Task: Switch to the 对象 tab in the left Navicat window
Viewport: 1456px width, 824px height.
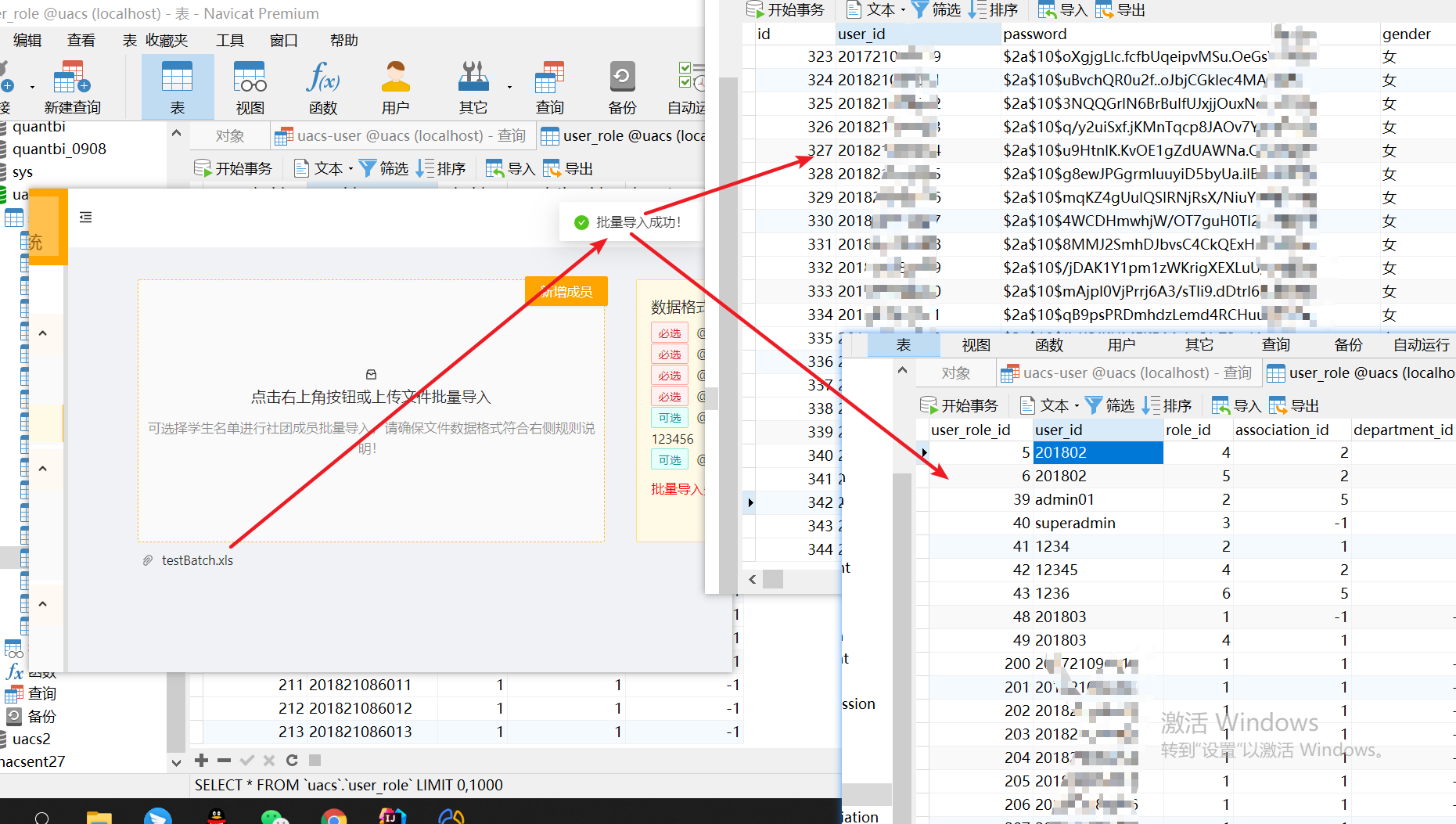Action: (230, 136)
